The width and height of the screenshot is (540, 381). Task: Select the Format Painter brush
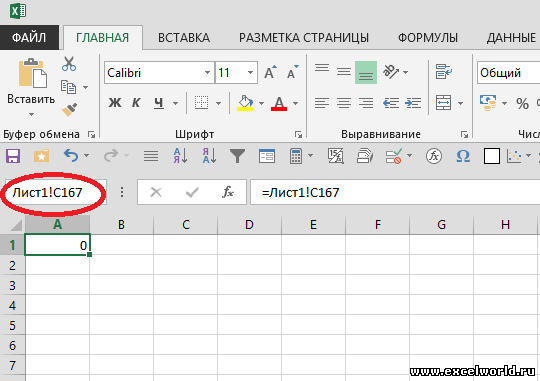[x=70, y=110]
